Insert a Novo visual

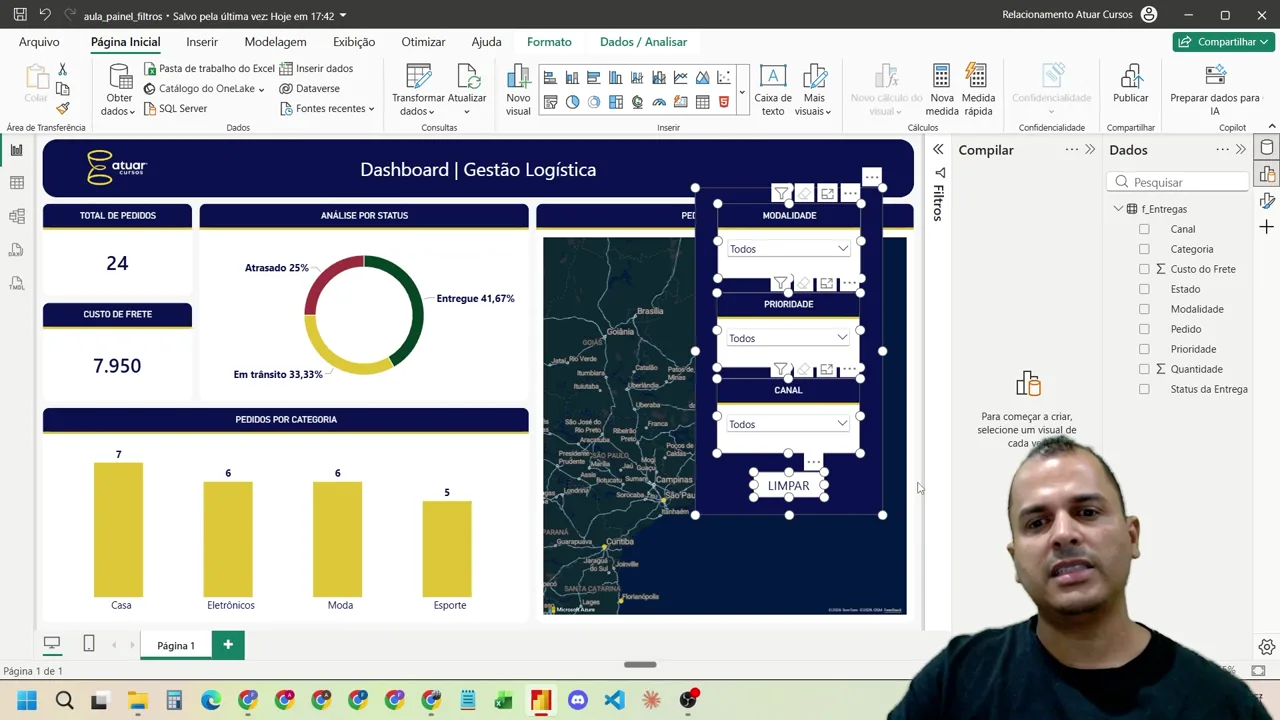518,90
